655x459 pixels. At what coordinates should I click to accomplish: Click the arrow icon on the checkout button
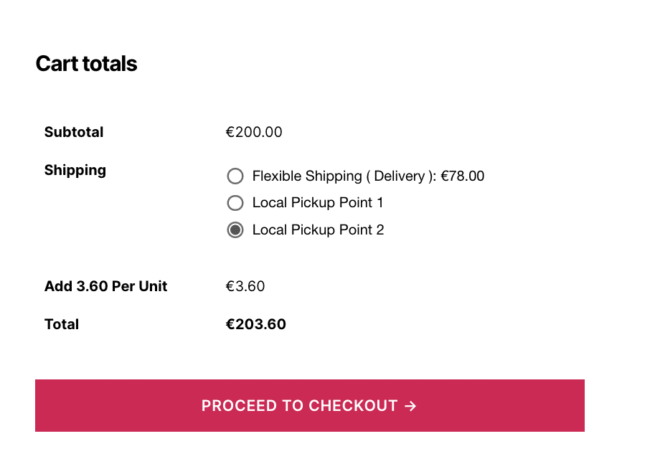pyautogui.click(x=410, y=406)
